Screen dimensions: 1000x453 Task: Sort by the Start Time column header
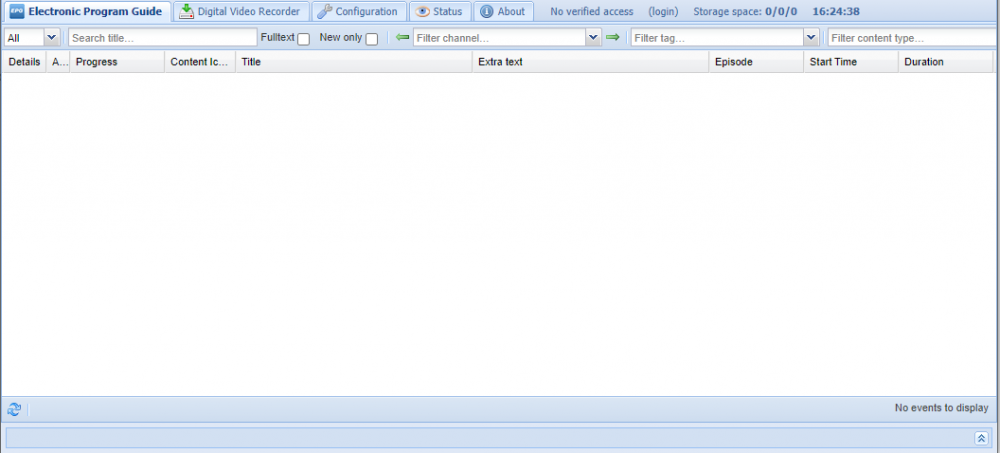point(851,62)
